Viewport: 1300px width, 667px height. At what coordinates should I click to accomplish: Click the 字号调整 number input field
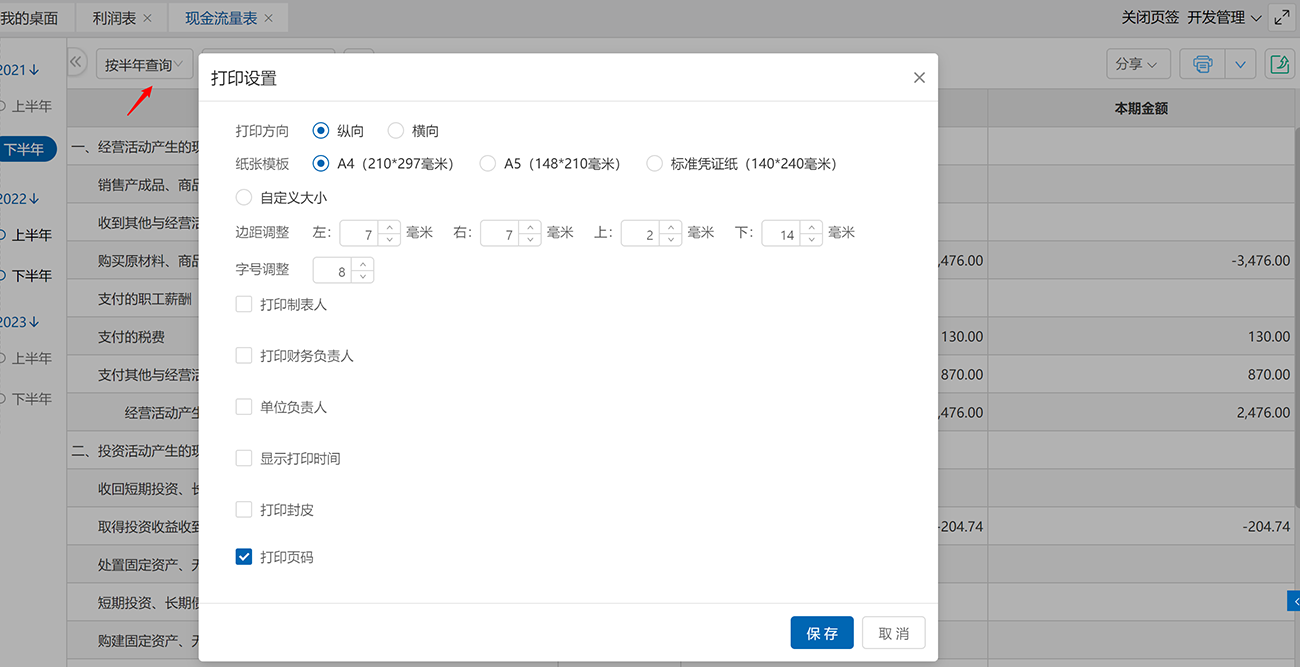333,271
